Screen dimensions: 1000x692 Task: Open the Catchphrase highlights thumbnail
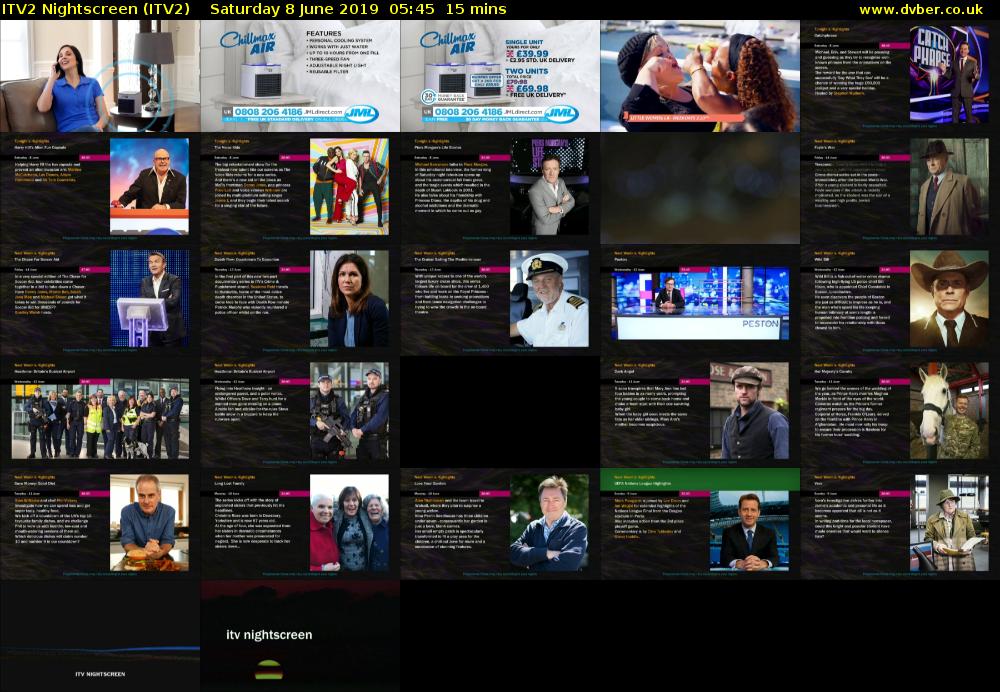(900, 76)
